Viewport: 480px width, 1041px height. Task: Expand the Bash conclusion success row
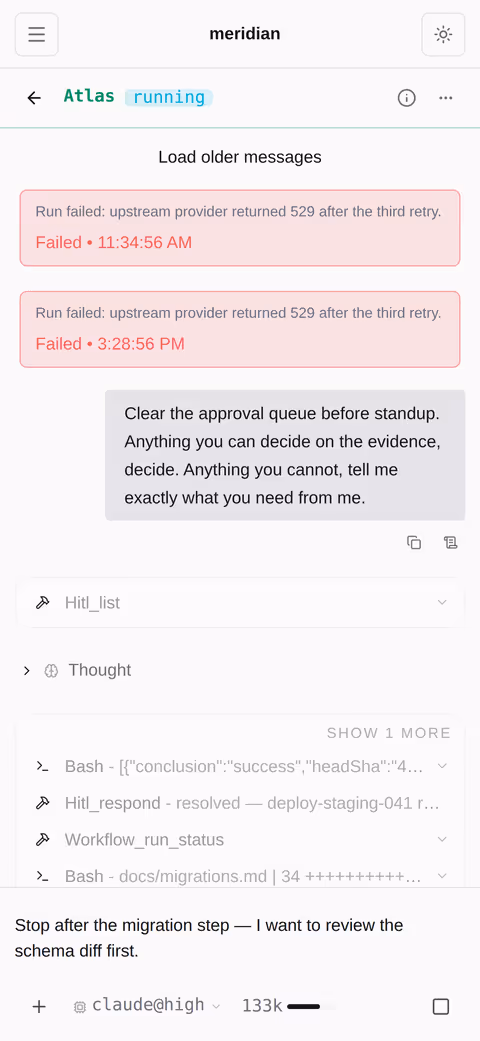coord(240,767)
